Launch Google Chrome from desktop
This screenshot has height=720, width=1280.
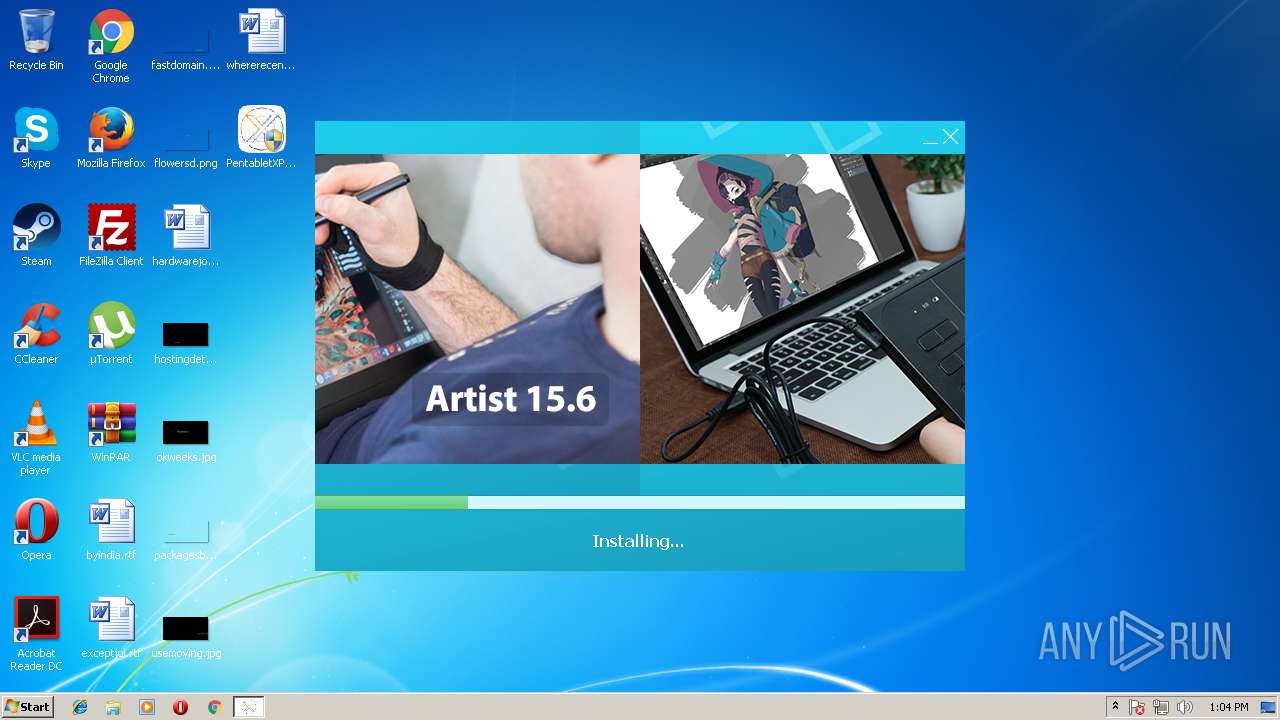111,46
